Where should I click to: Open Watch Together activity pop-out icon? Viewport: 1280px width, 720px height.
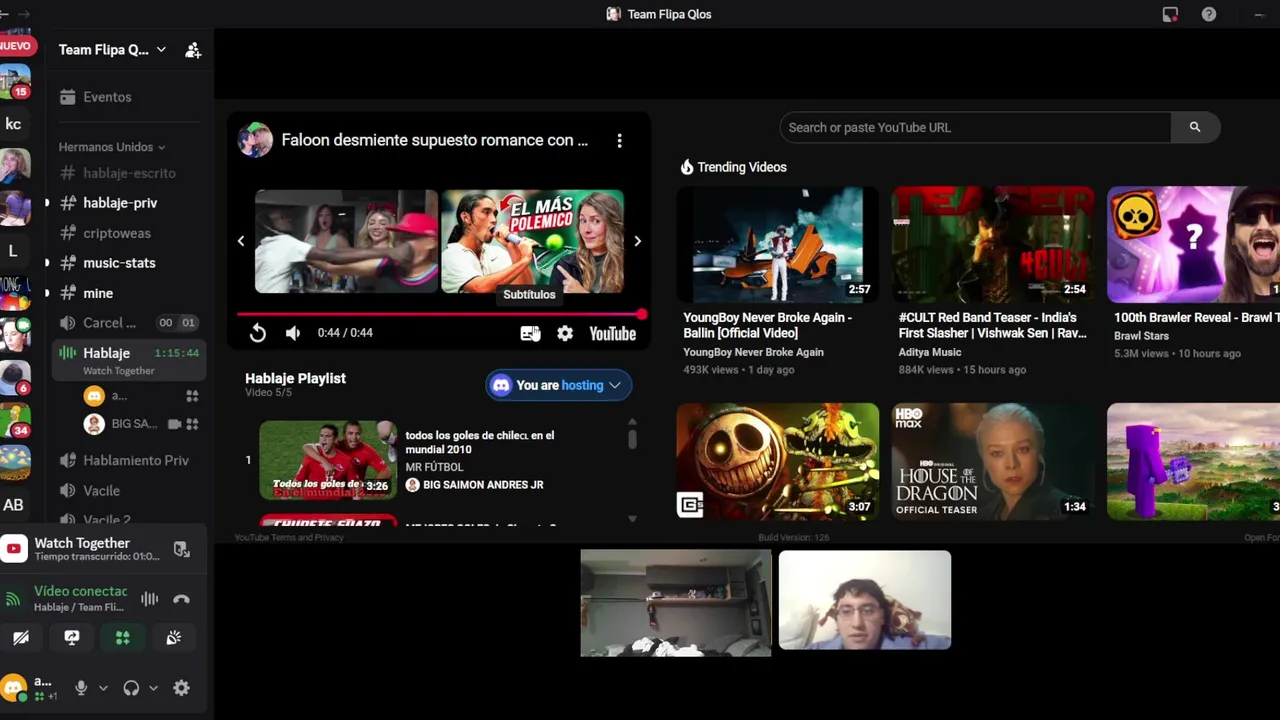pos(181,549)
